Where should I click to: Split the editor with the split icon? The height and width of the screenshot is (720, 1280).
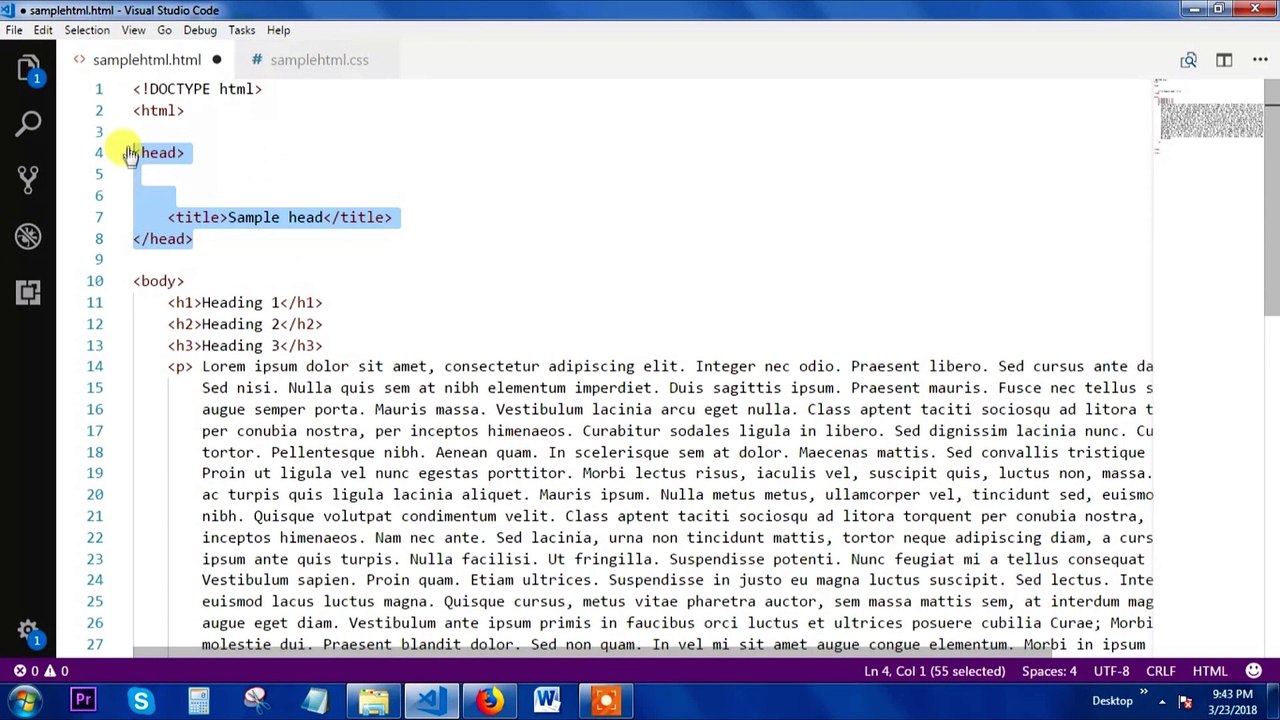[1224, 60]
